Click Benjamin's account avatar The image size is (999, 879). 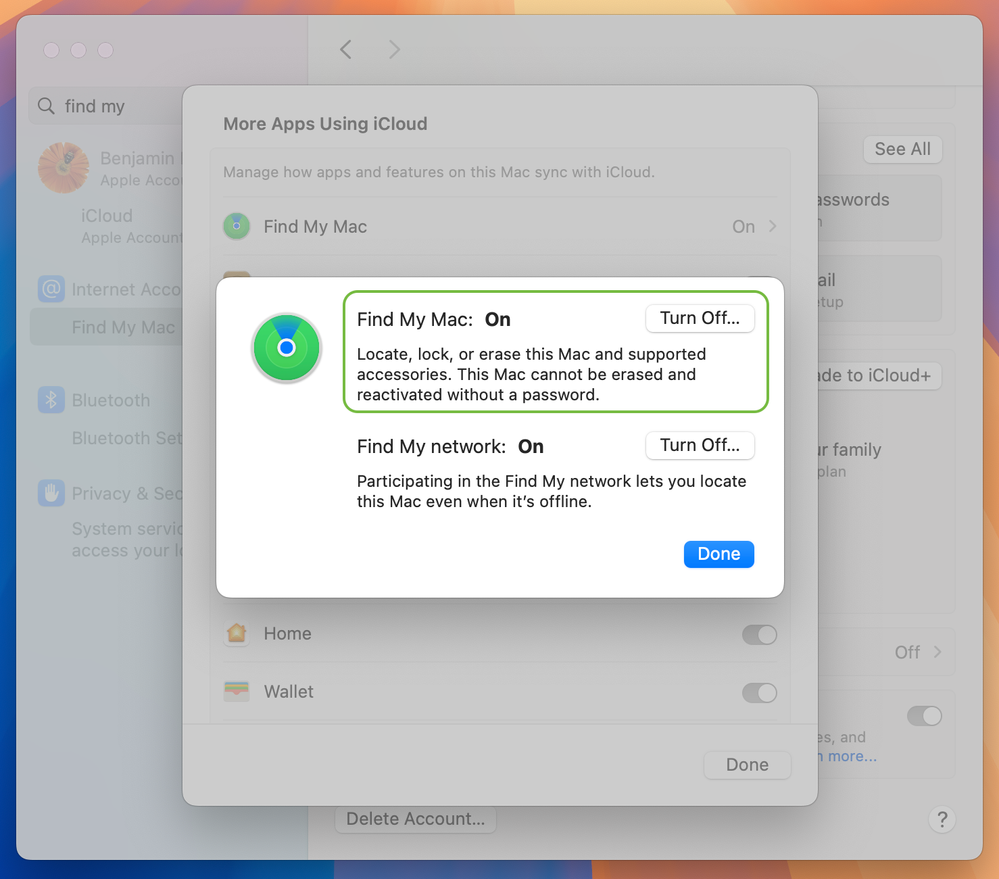coord(63,168)
